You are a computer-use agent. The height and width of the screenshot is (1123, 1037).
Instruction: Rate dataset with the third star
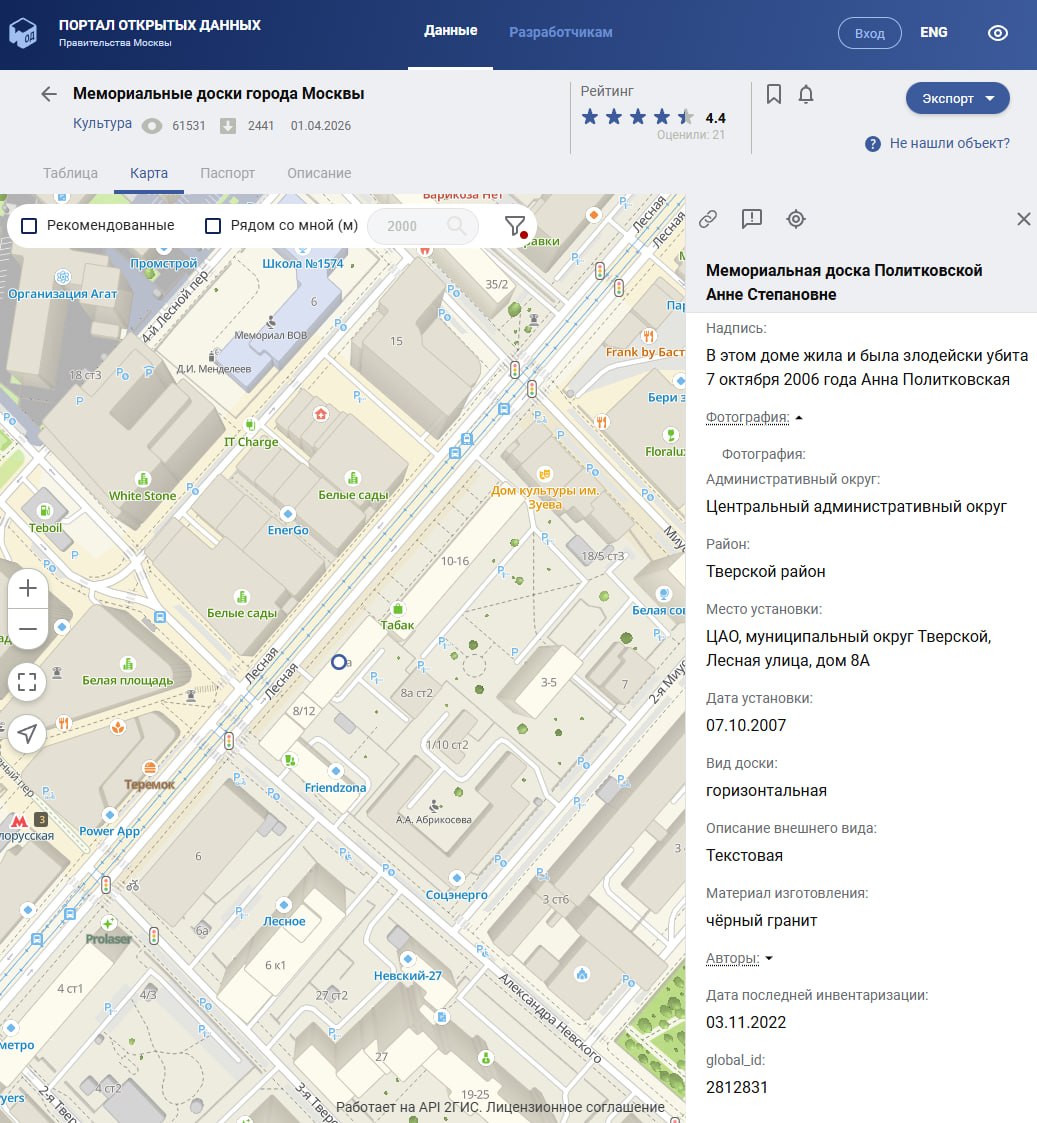coord(637,117)
